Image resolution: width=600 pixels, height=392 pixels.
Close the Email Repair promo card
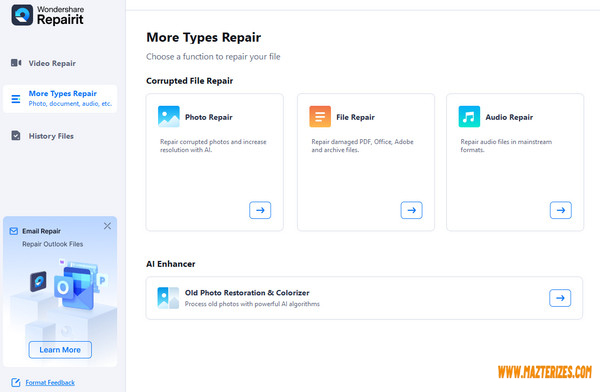107,226
